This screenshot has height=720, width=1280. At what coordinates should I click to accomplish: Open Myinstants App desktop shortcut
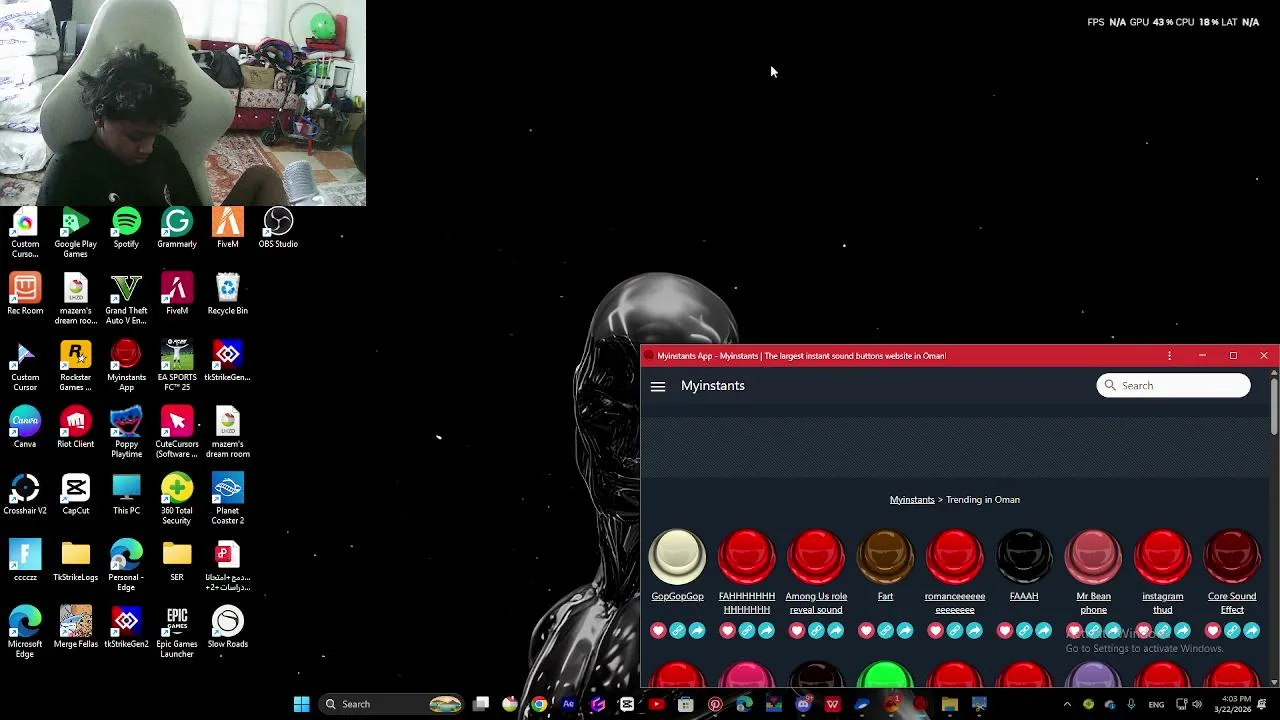[126, 367]
